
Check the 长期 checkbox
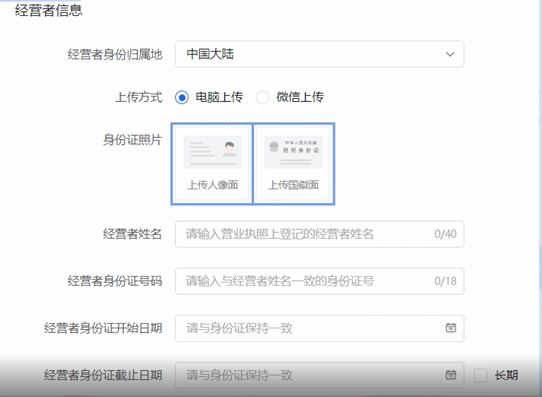480,375
